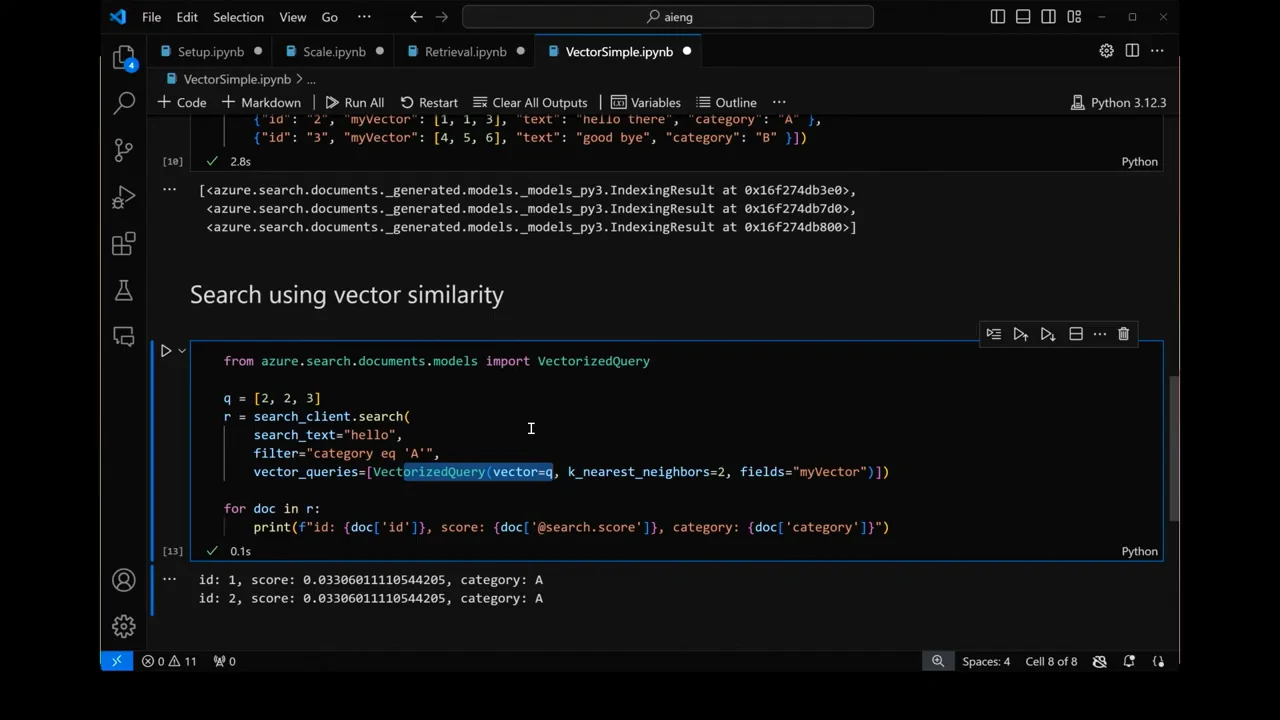Click the zoom magnifier in status bar
This screenshot has width=1280, height=720.
coord(938,661)
